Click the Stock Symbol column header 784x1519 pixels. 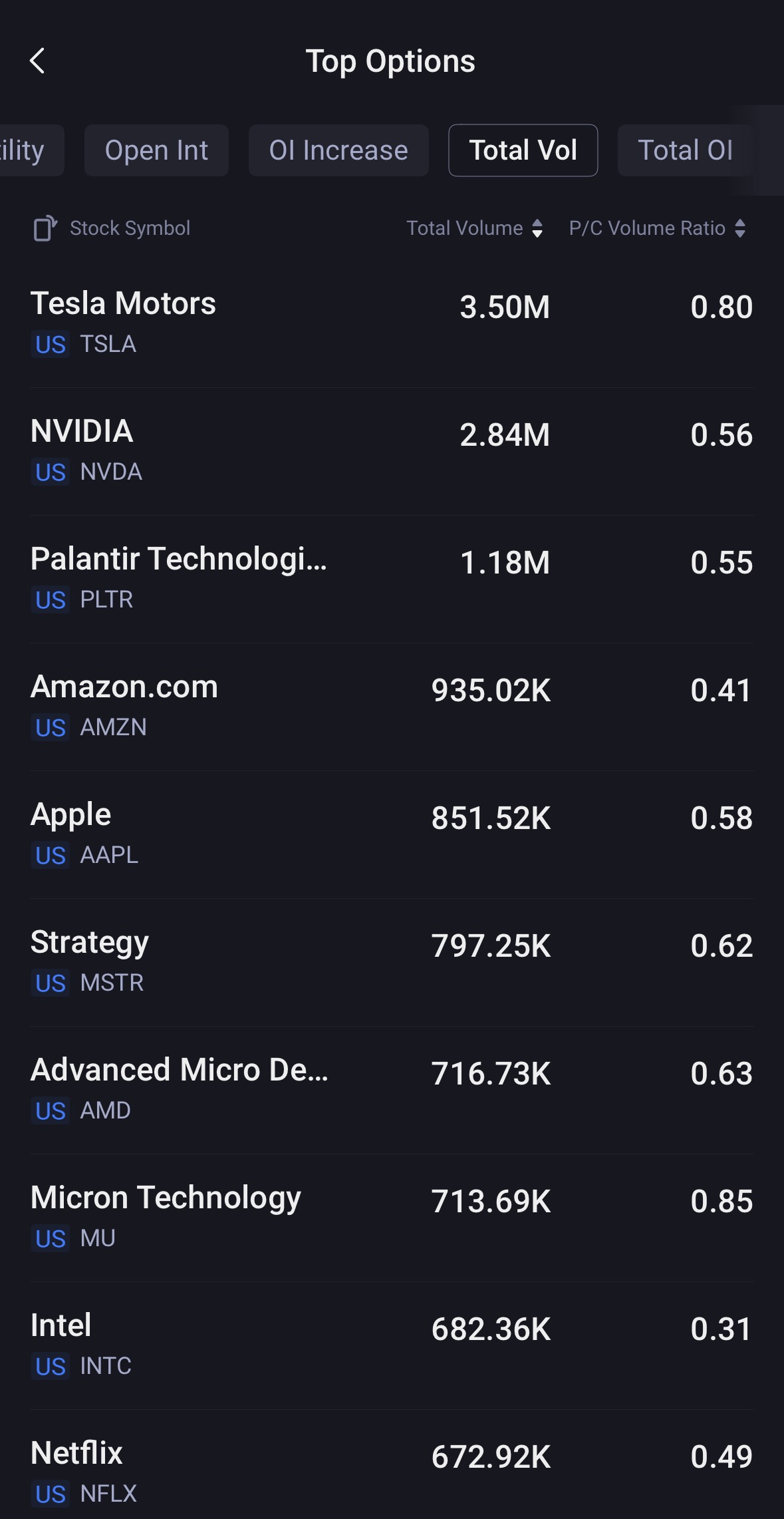point(130,228)
